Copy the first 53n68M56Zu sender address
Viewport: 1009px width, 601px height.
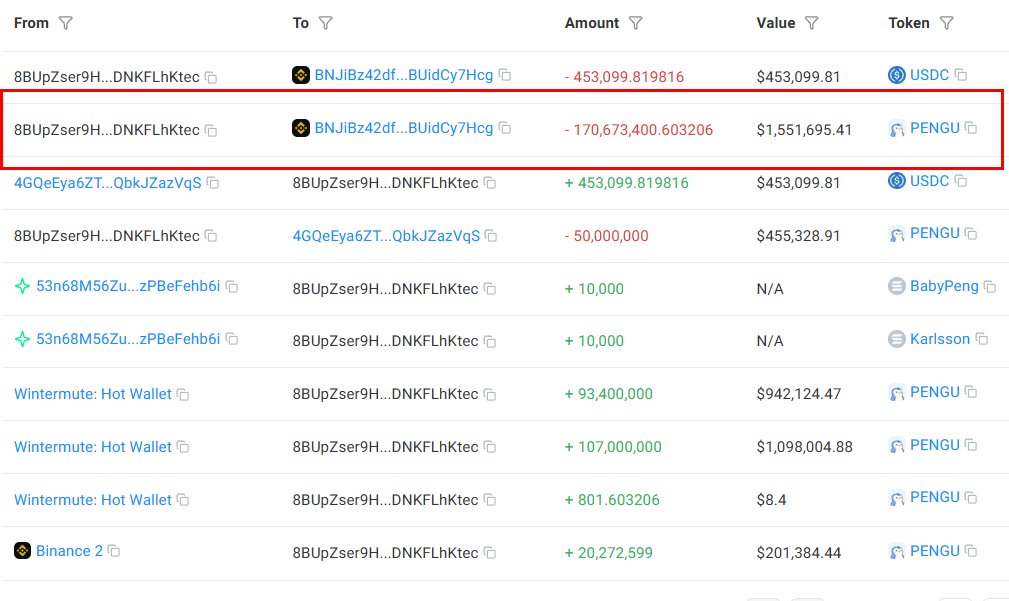tap(232, 287)
